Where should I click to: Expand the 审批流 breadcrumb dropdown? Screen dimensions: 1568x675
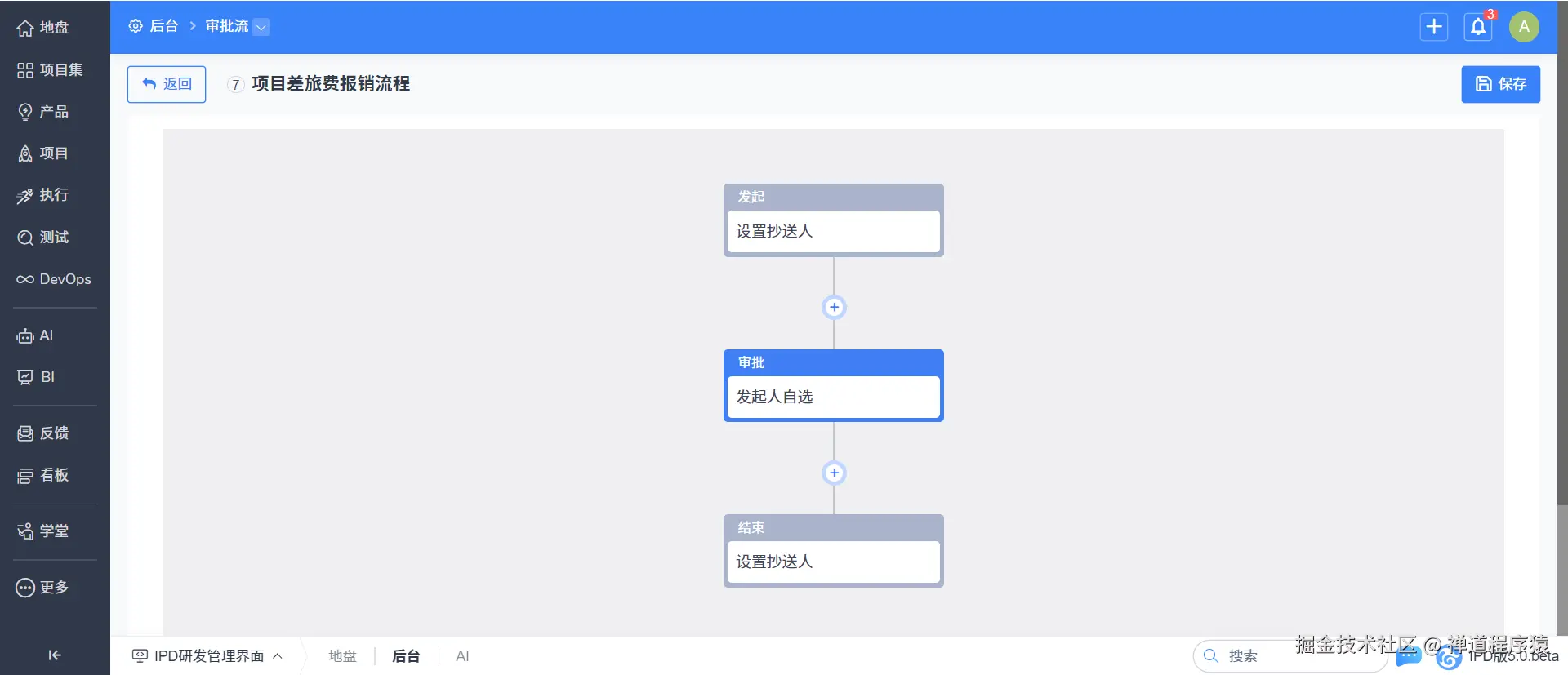(x=261, y=27)
